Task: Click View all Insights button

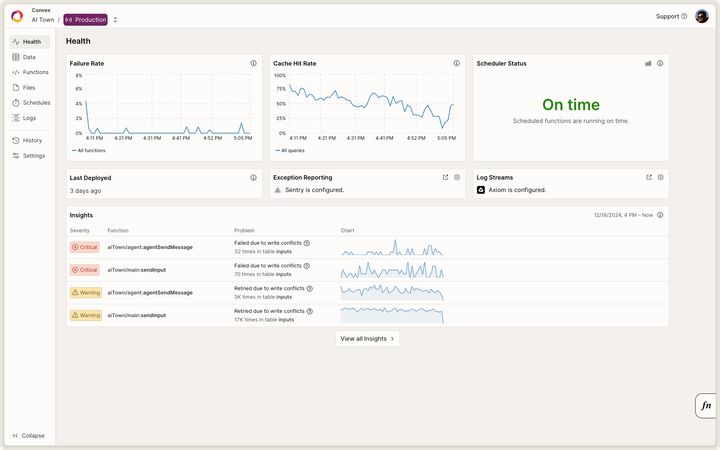Action: point(367,339)
